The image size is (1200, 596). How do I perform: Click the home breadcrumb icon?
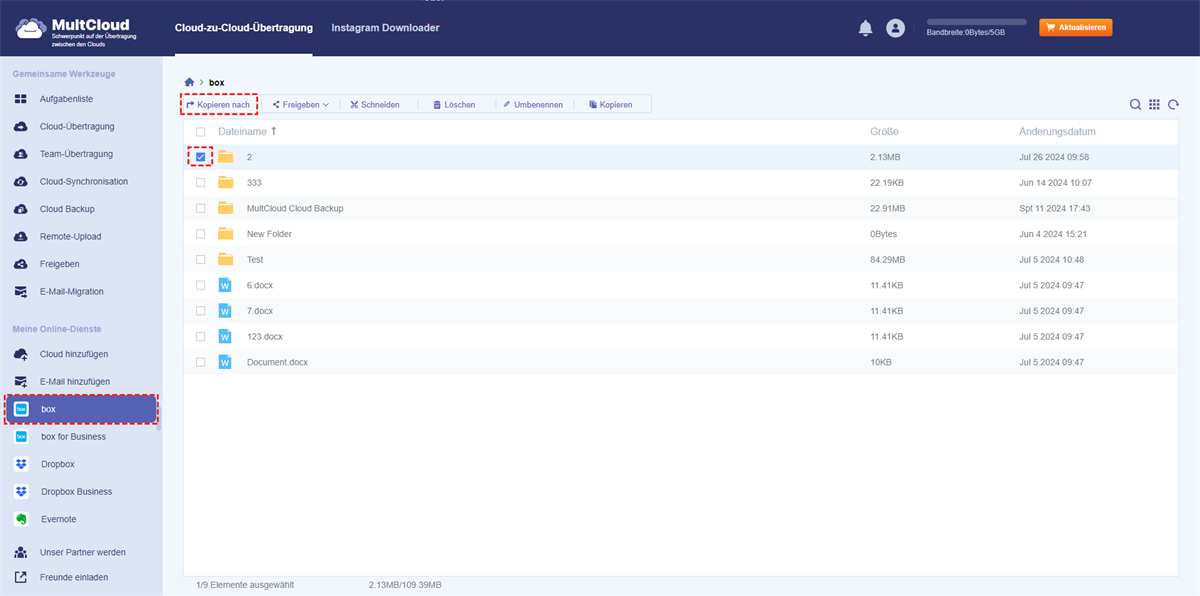[189, 81]
